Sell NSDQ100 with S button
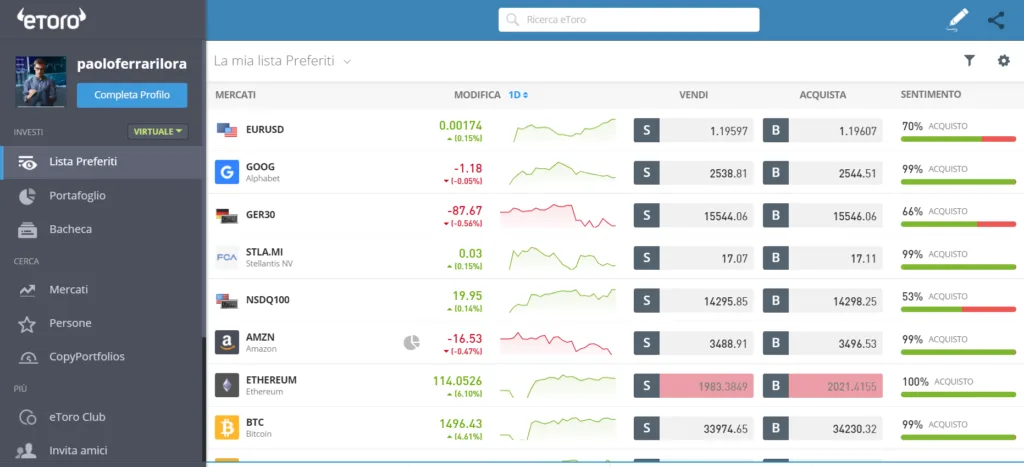The image size is (1024, 467). pyautogui.click(x=647, y=300)
